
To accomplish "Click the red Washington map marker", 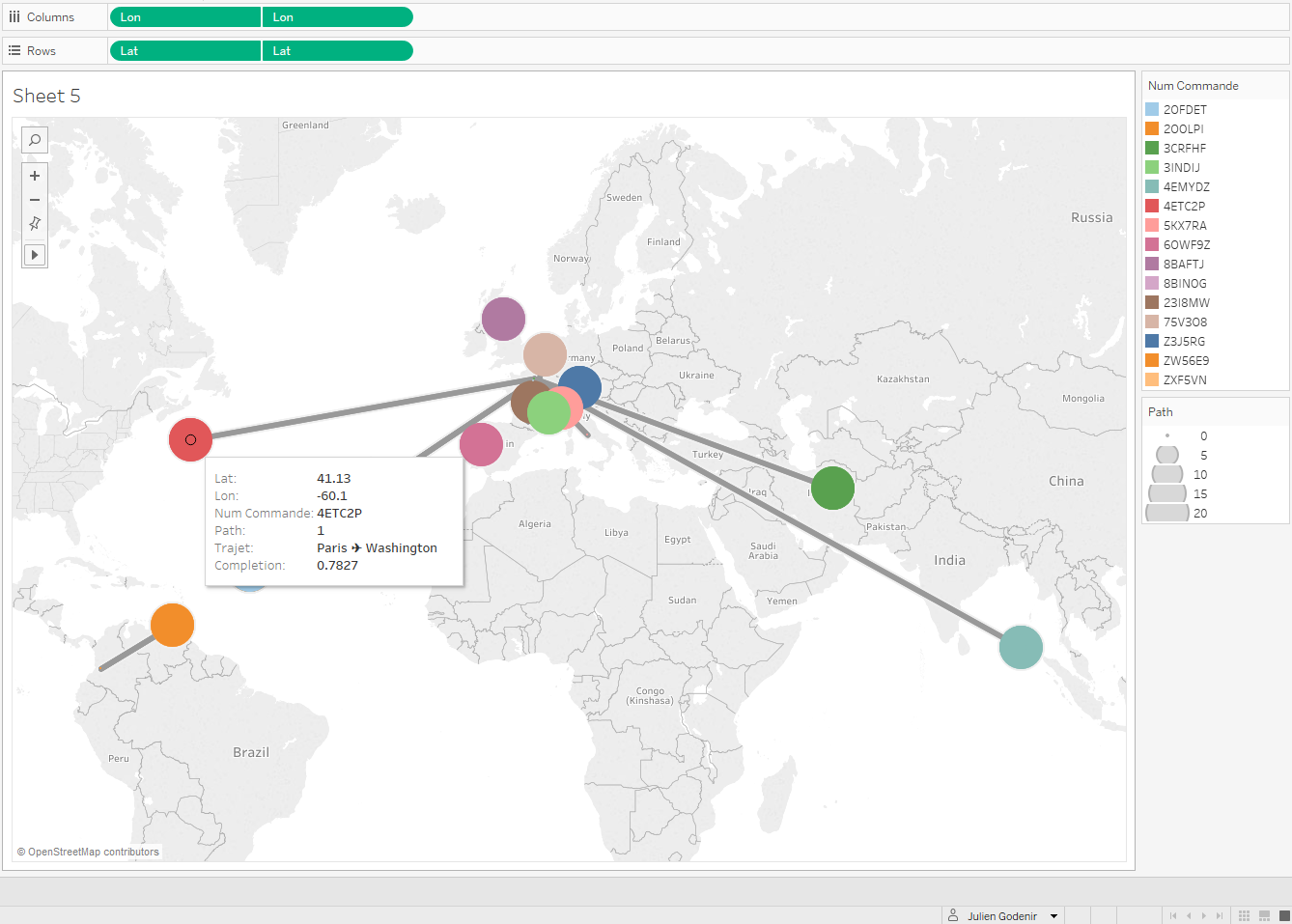I will click(x=191, y=439).
